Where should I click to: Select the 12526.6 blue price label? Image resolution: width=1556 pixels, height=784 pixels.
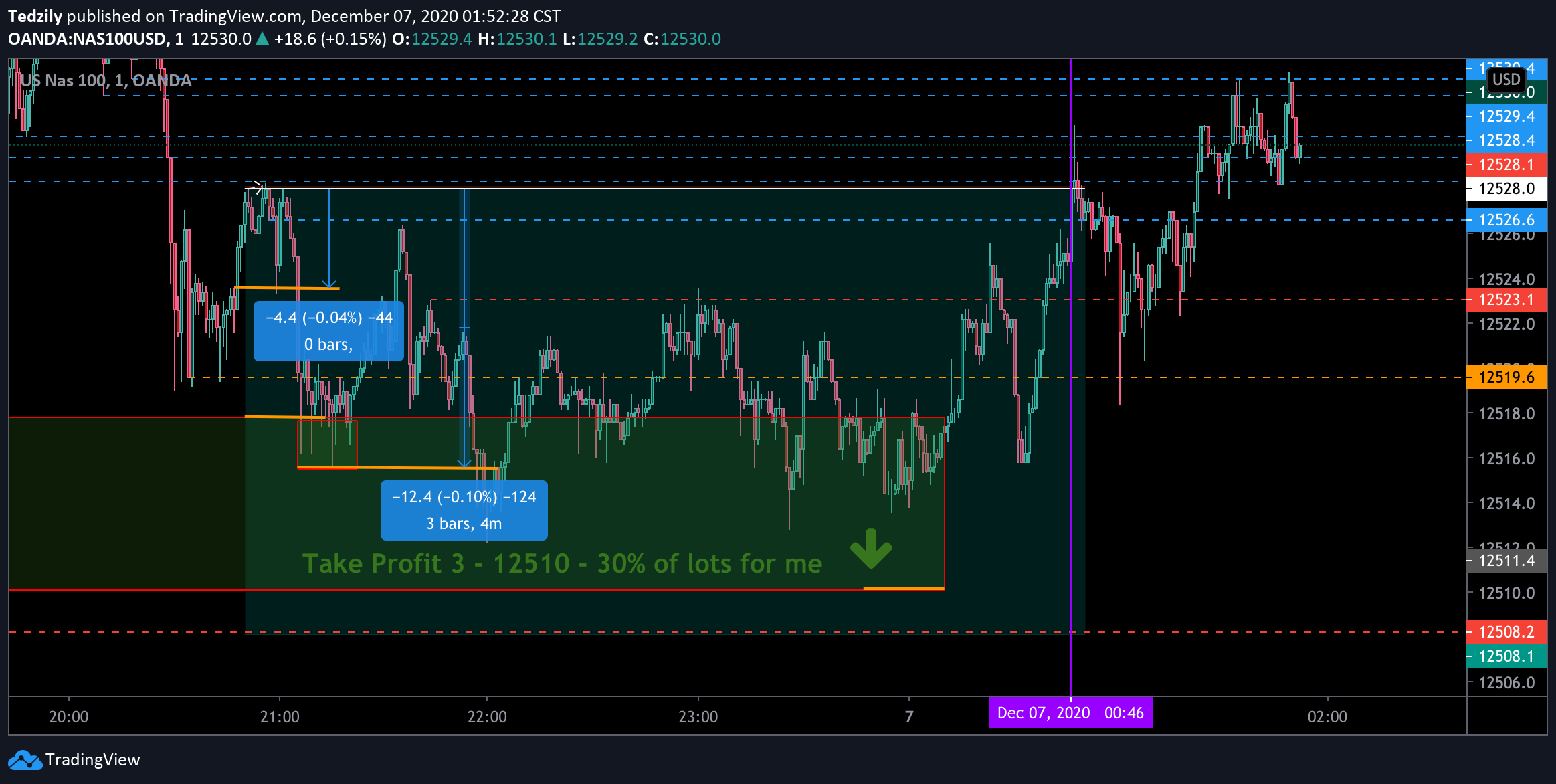click(1506, 220)
